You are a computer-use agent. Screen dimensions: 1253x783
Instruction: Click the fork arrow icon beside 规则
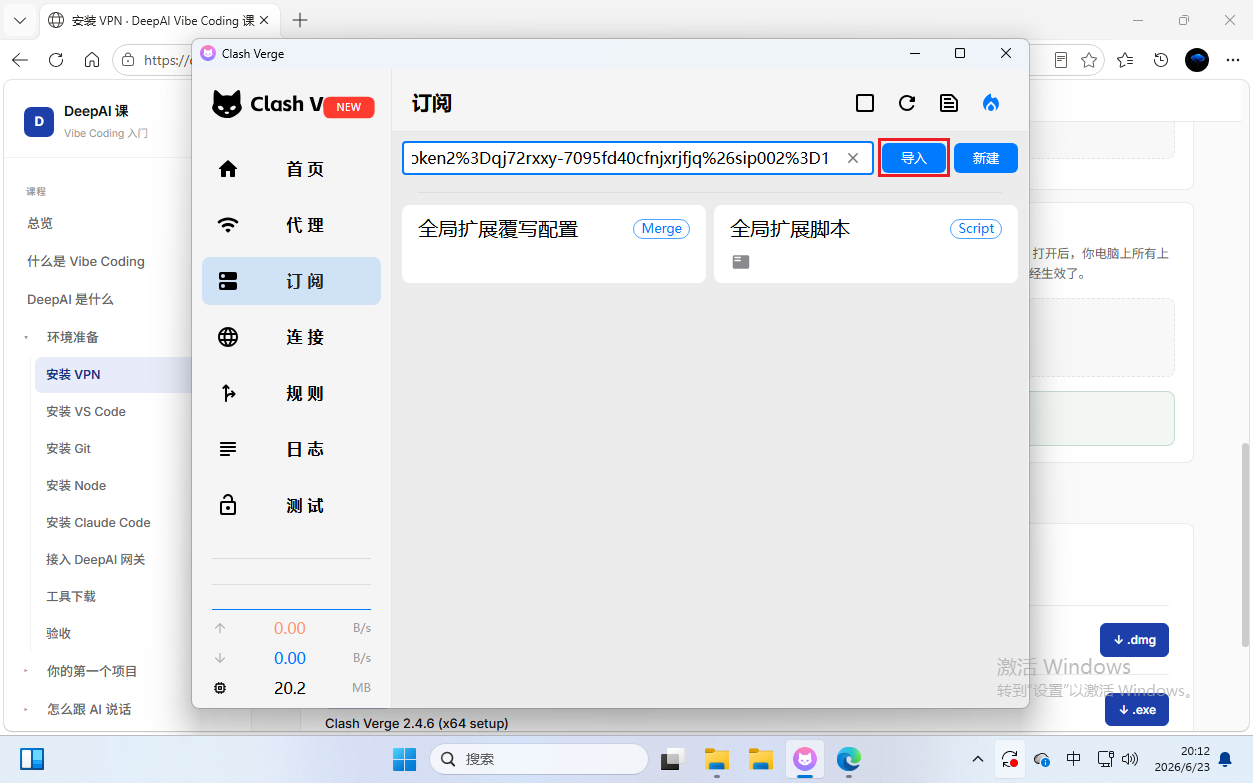pos(228,393)
